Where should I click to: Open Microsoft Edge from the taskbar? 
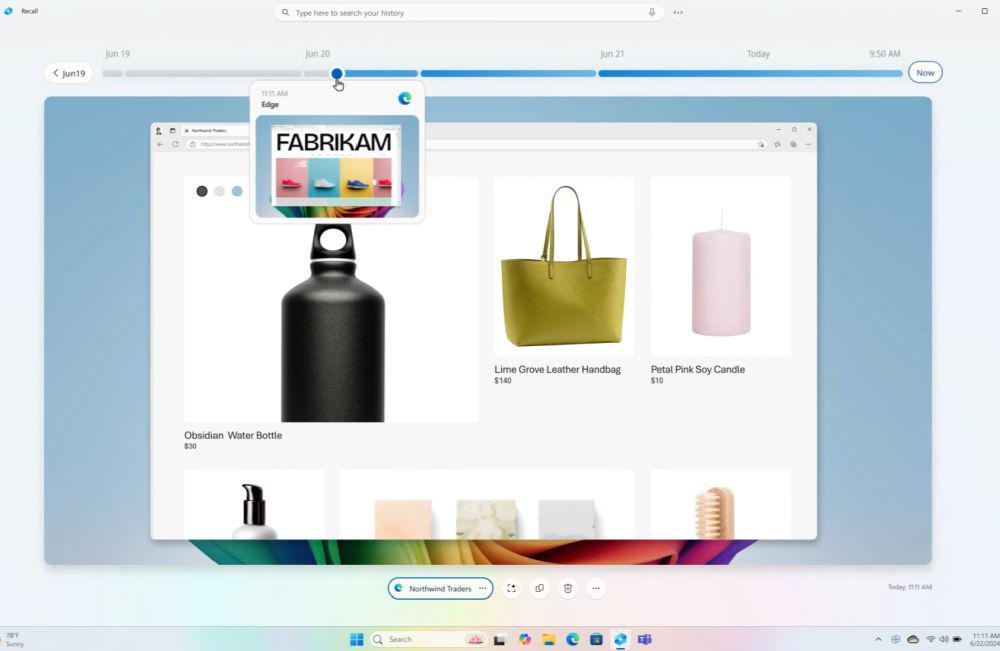pyautogui.click(x=572, y=639)
